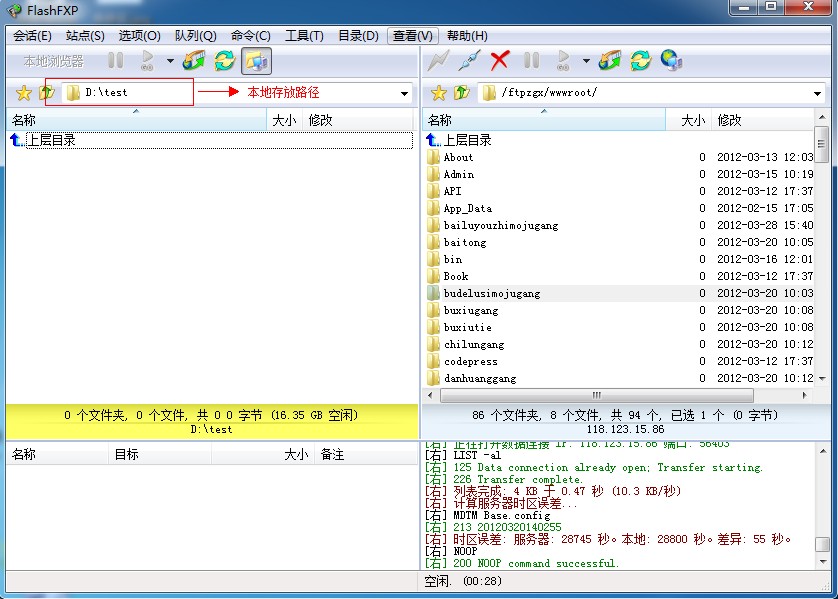
Task: Click the left pane transfer queue icon
Action: 193,61
